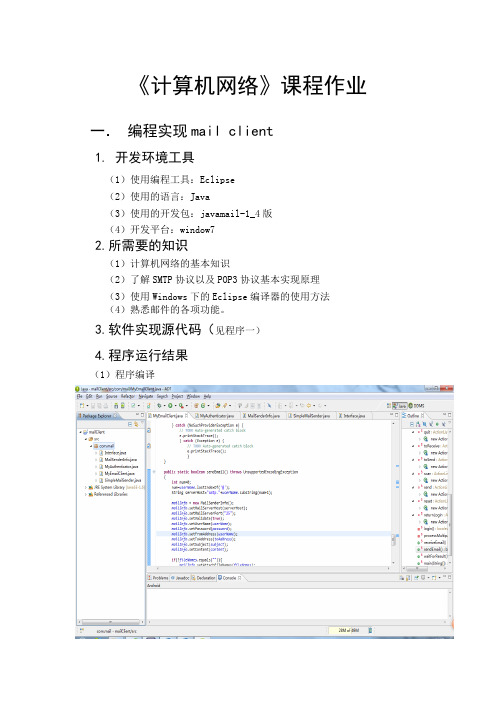Switch to Interface.java editor tab
This screenshot has height=702, width=496.
click(352, 416)
